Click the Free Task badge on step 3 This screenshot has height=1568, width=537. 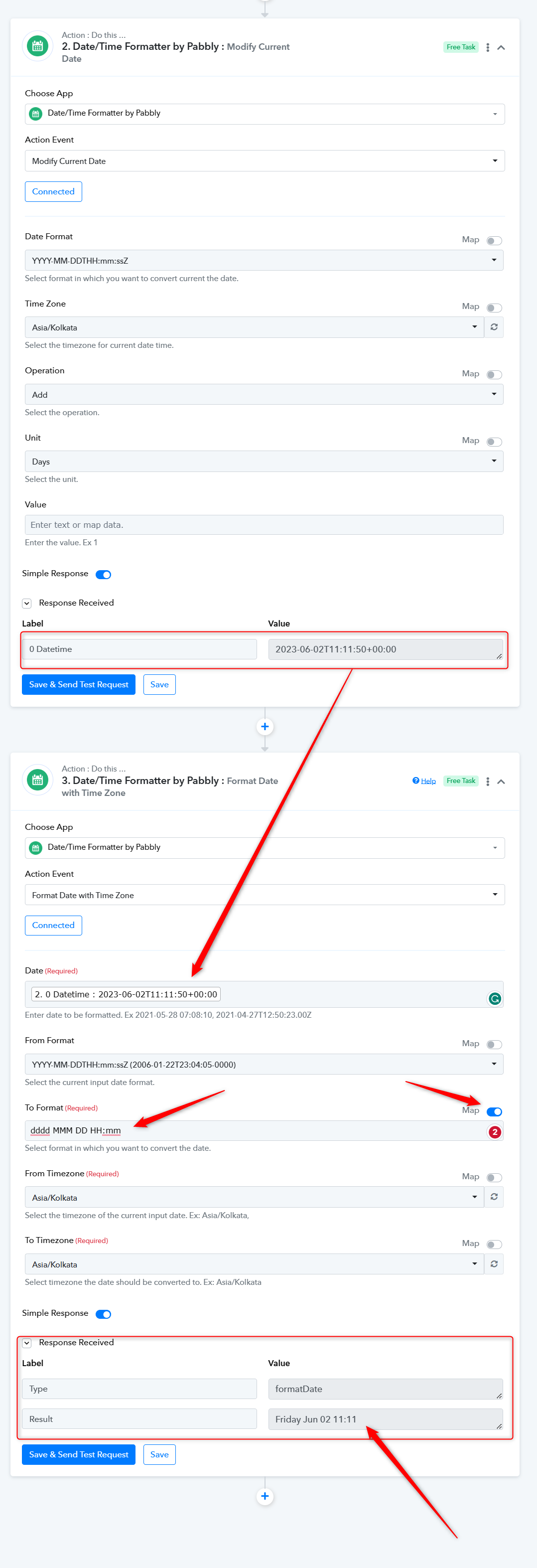point(460,781)
